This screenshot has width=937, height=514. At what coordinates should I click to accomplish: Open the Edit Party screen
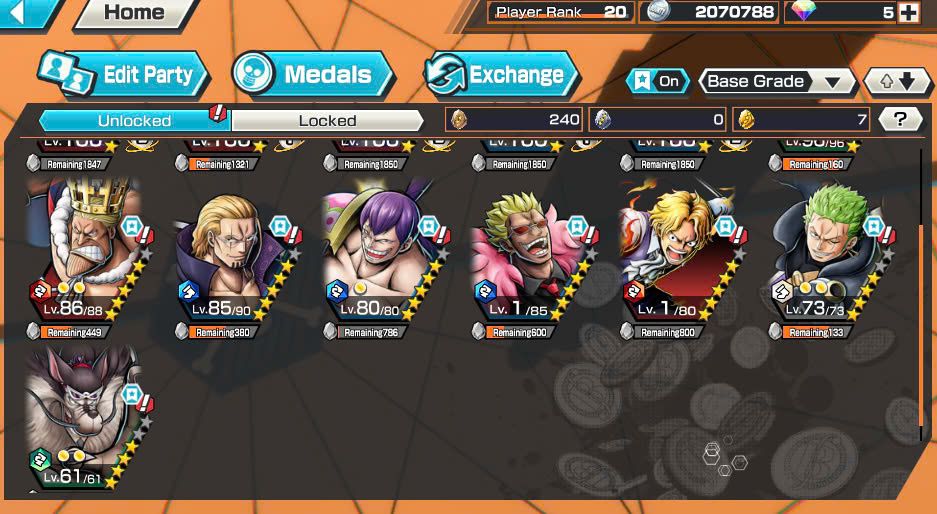[x=123, y=75]
